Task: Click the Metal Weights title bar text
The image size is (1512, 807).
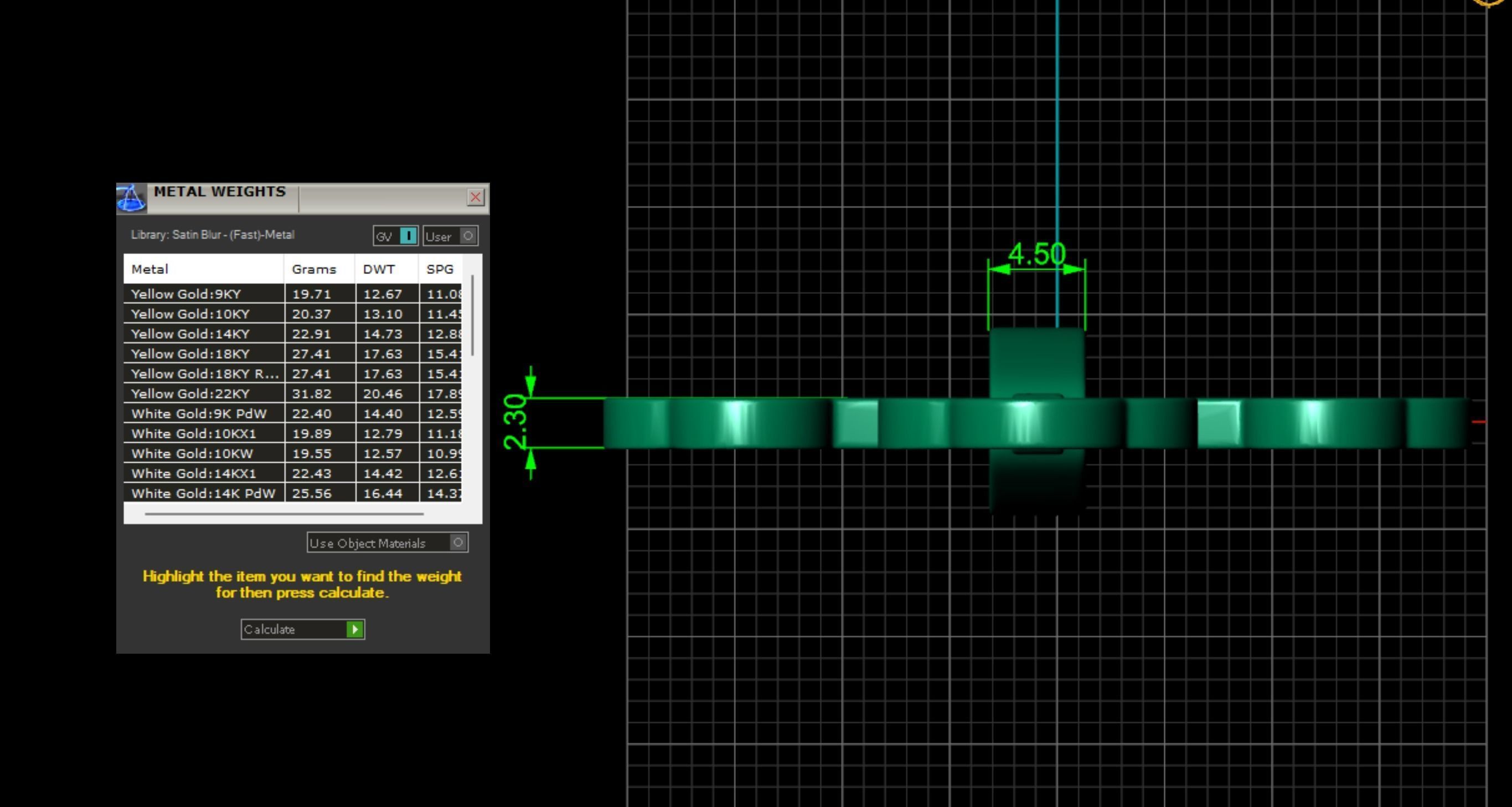Action: [x=220, y=192]
